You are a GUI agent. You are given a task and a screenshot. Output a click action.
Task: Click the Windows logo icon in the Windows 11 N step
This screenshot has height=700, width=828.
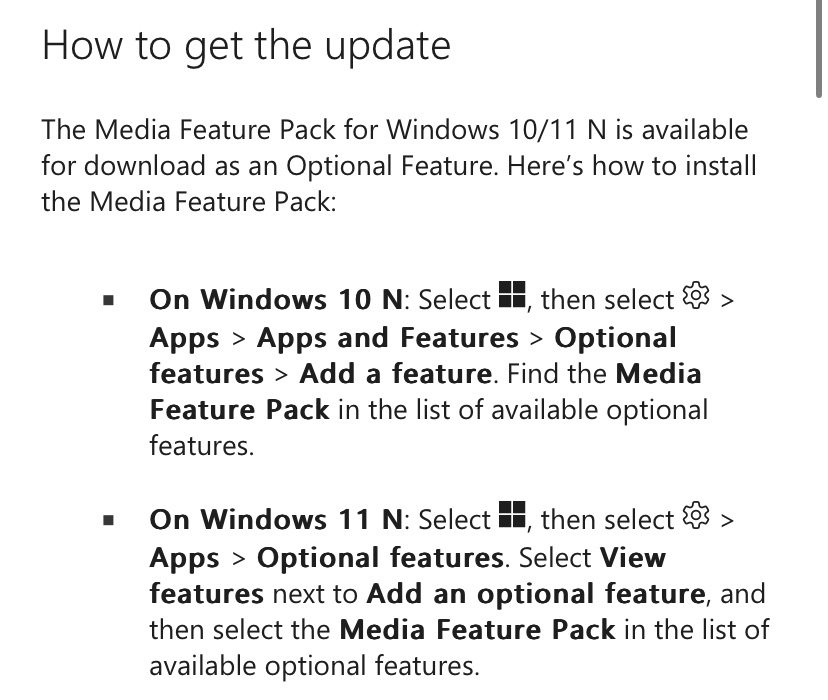coord(512,517)
